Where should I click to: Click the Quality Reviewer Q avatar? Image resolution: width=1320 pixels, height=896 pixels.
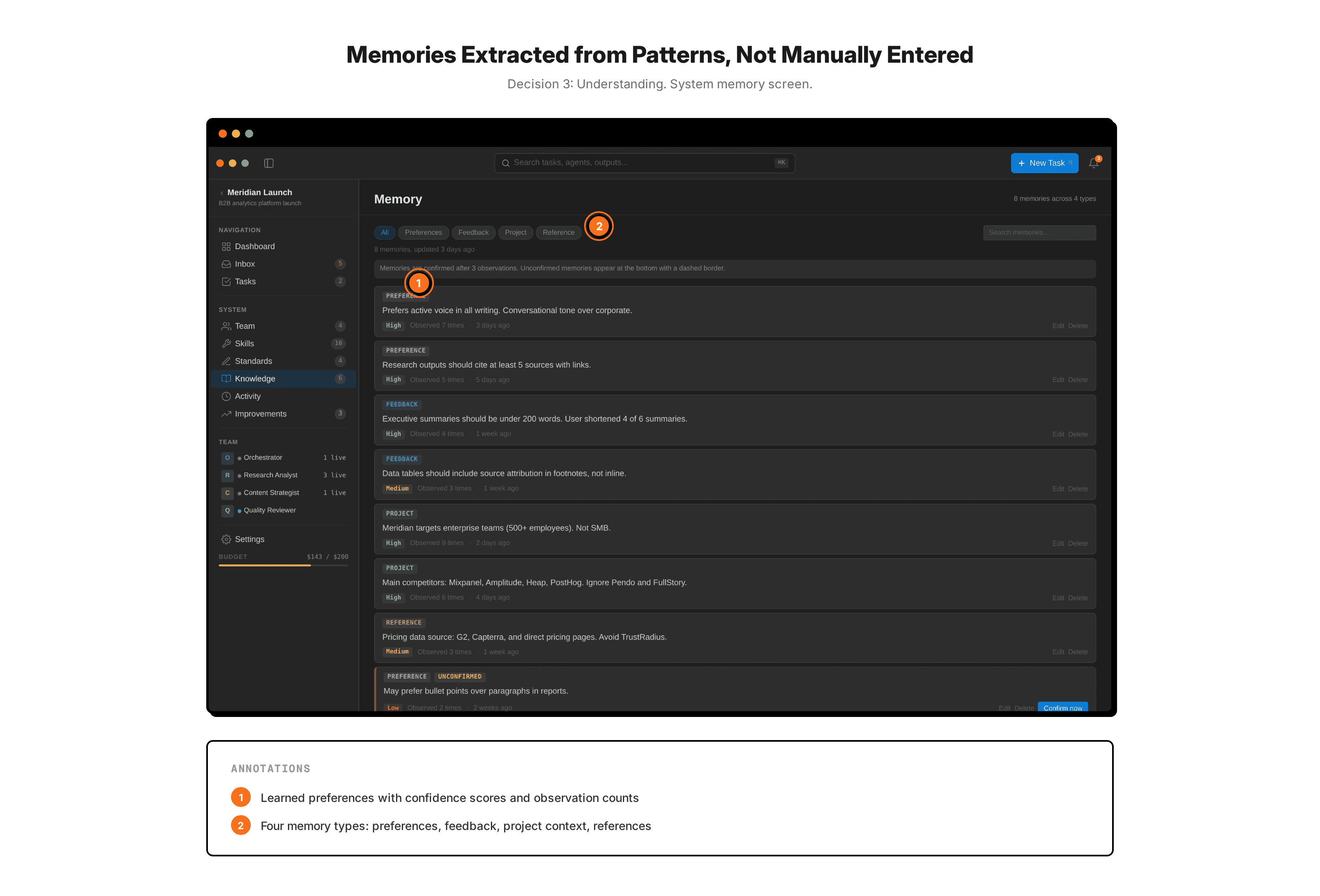coord(227,511)
